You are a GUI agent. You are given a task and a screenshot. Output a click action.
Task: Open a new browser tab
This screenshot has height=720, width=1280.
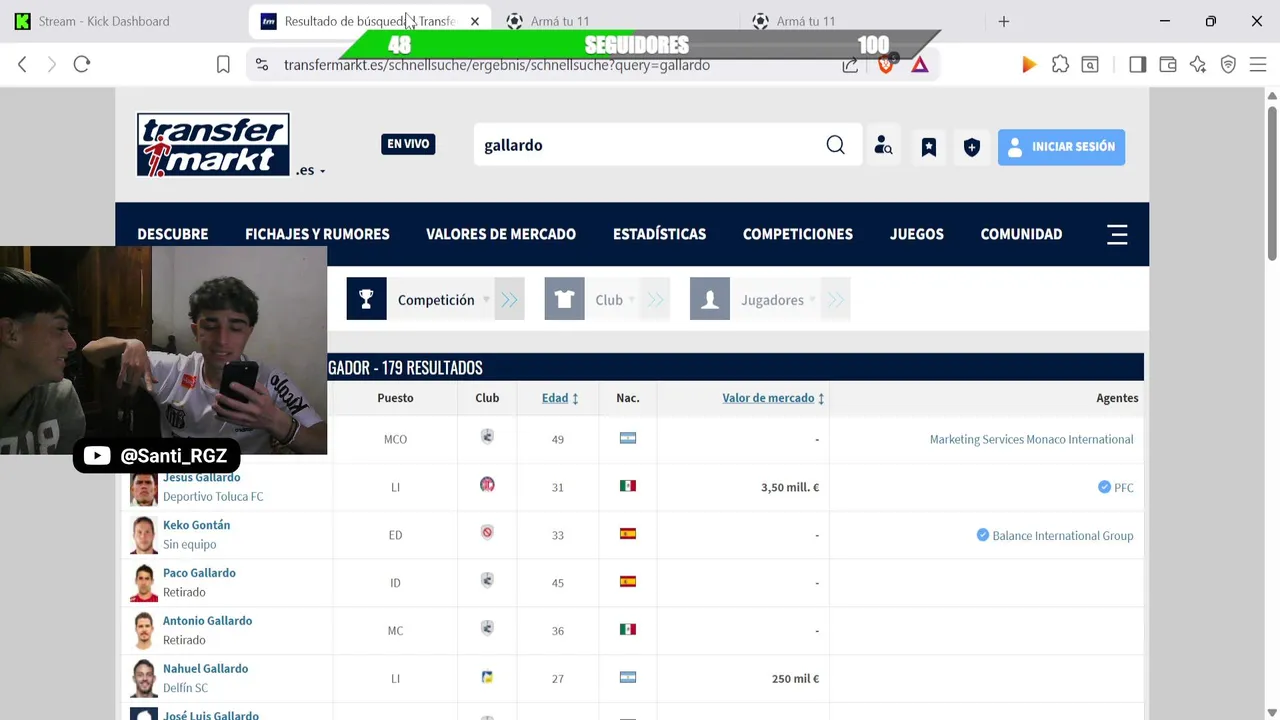click(1003, 21)
